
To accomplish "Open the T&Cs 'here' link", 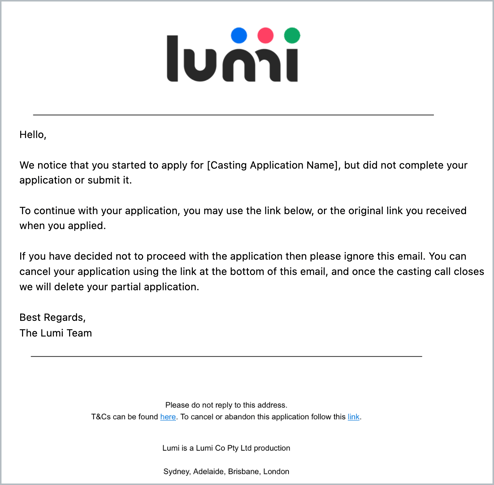I will pos(168,417).
